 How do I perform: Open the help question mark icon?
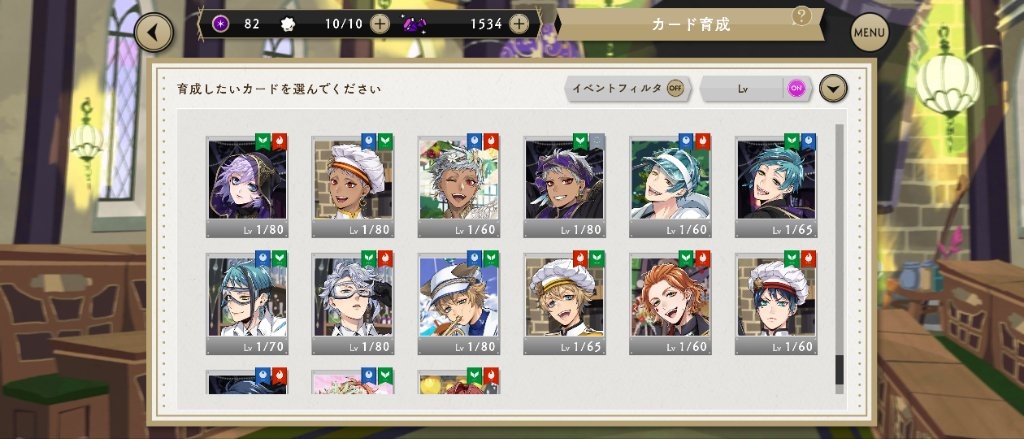tap(801, 16)
